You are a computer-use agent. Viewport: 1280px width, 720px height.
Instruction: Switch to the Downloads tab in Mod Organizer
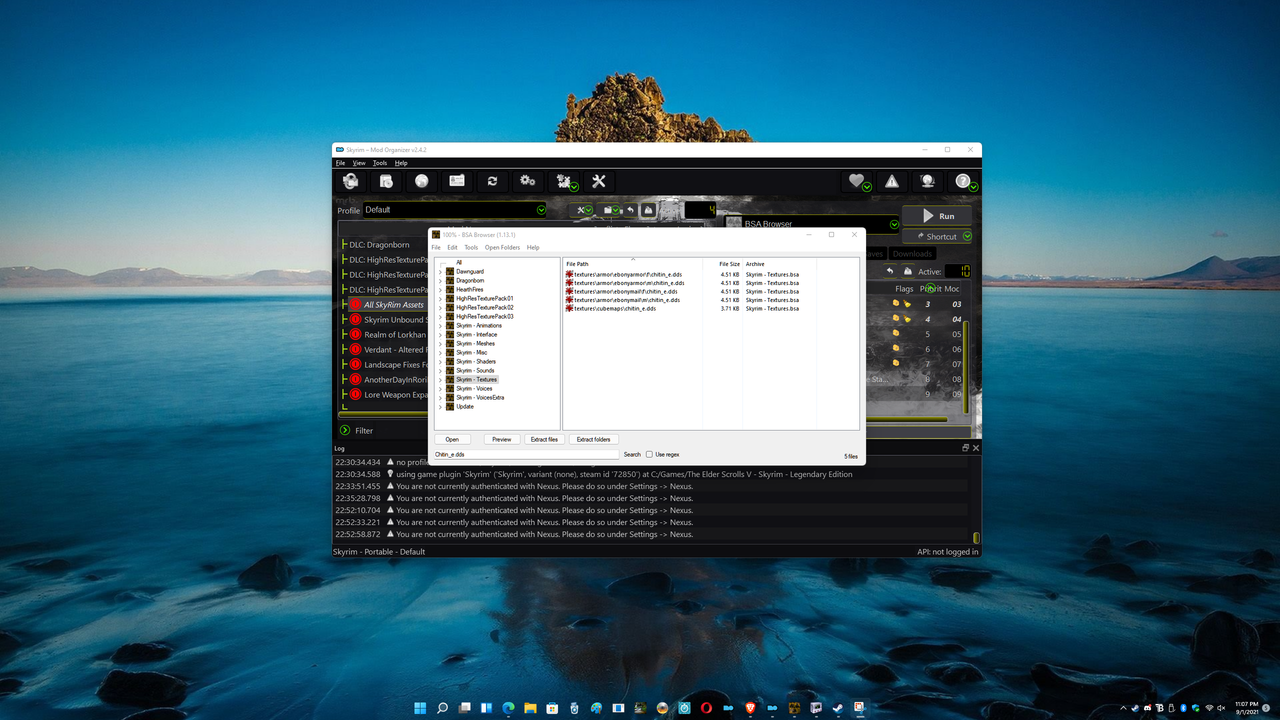click(x=912, y=254)
